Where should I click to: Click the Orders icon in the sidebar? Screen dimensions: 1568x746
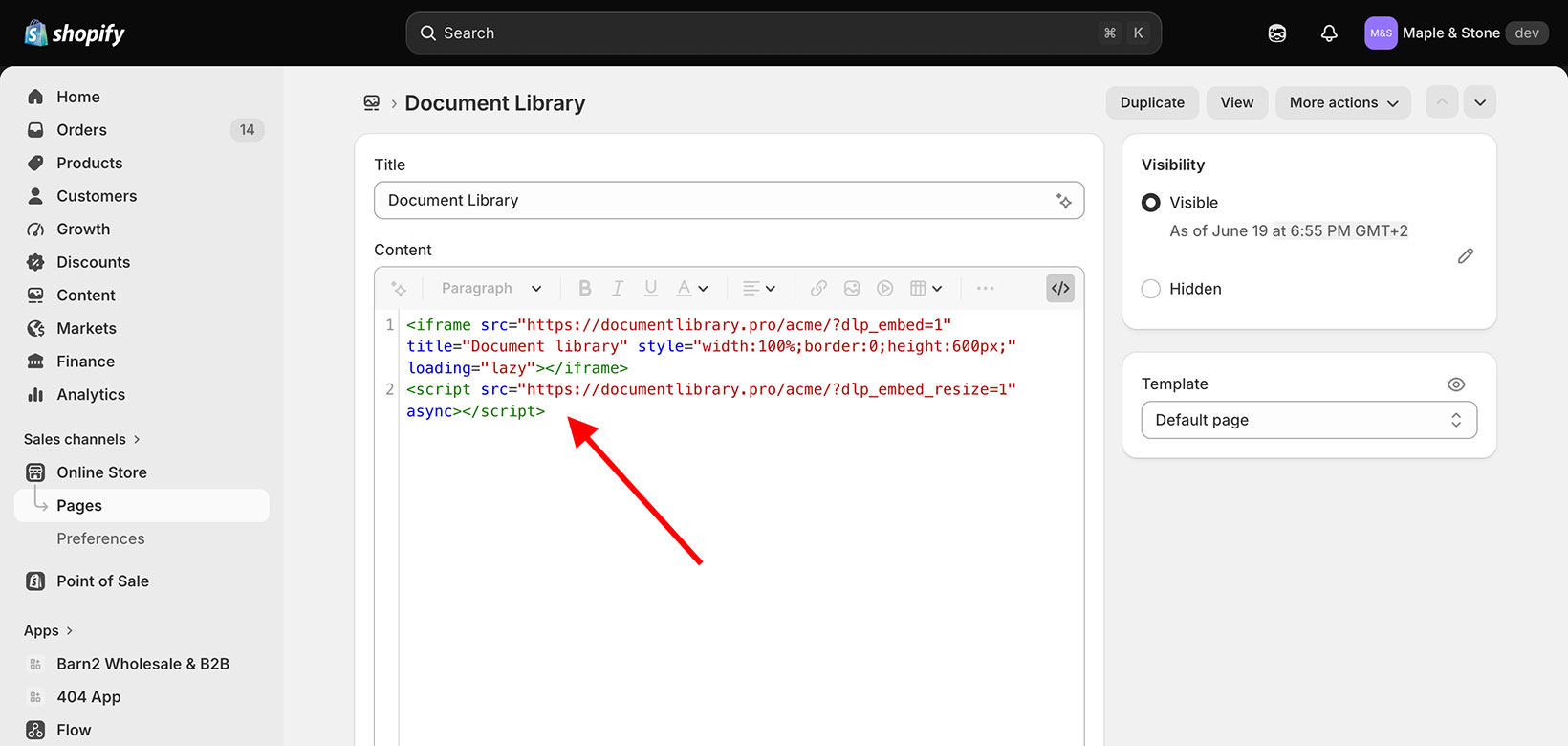[35, 130]
